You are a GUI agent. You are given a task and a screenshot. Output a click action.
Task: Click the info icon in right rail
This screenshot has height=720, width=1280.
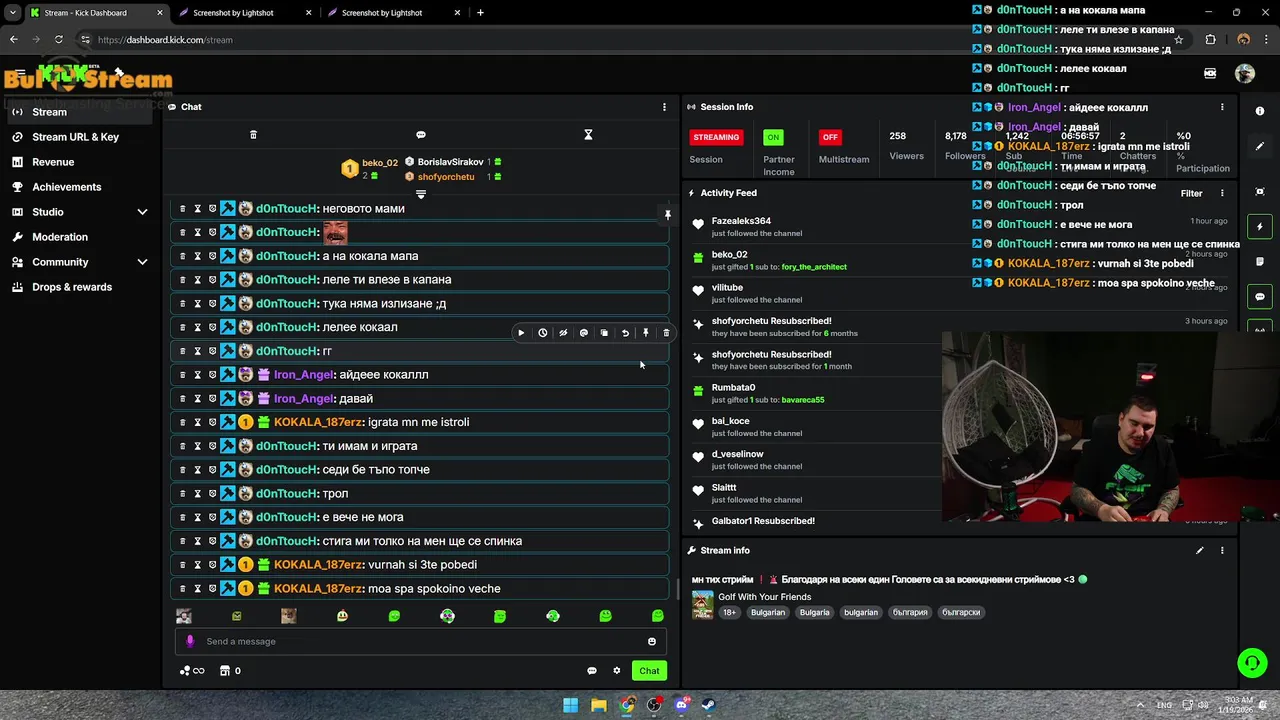1260,111
